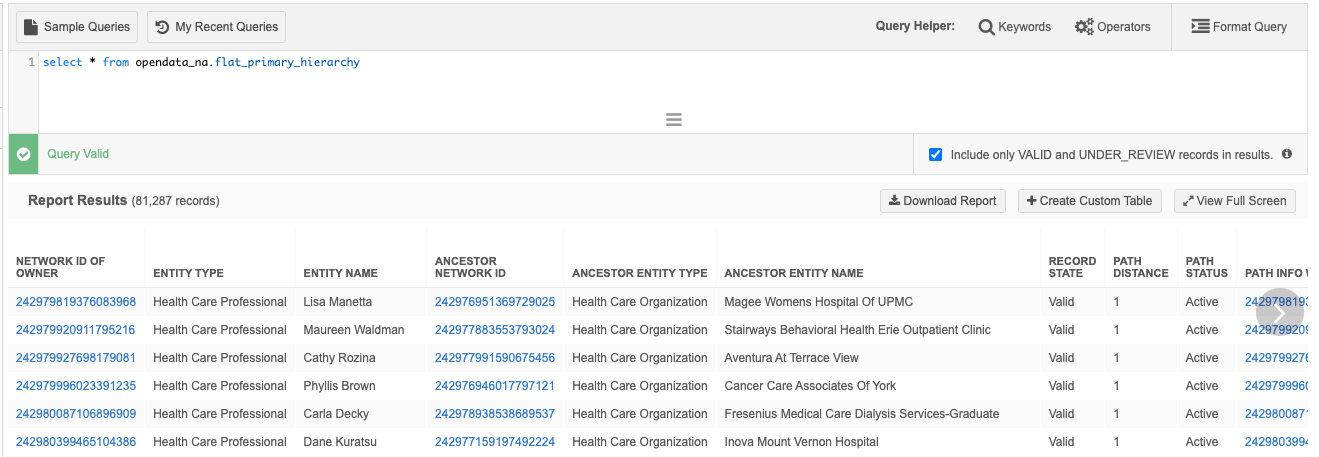
Task: Open My Recent Queries
Action: point(216,27)
